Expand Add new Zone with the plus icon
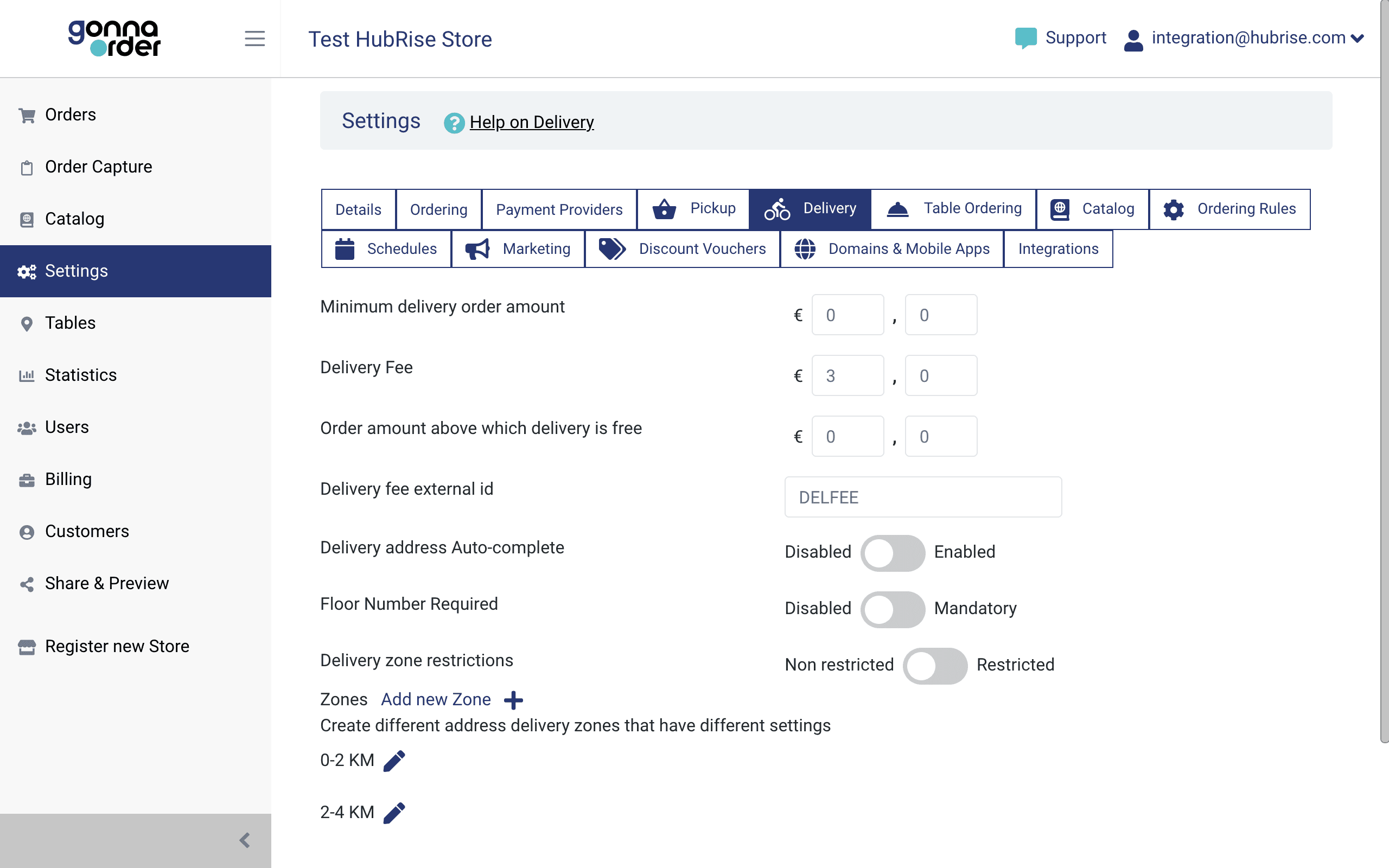This screenshot has height=868, width=1389. [x=514, y=699]
